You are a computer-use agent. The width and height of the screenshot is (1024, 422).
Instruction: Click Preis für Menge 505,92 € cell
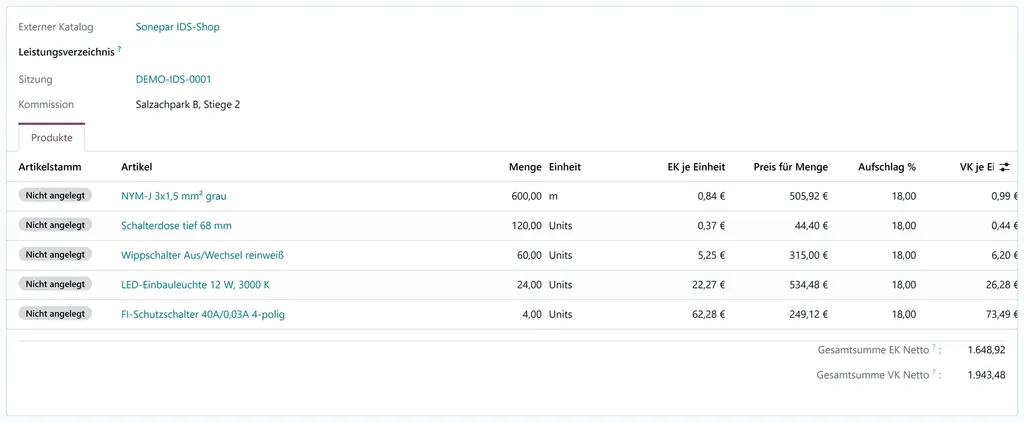pos(808,195)
